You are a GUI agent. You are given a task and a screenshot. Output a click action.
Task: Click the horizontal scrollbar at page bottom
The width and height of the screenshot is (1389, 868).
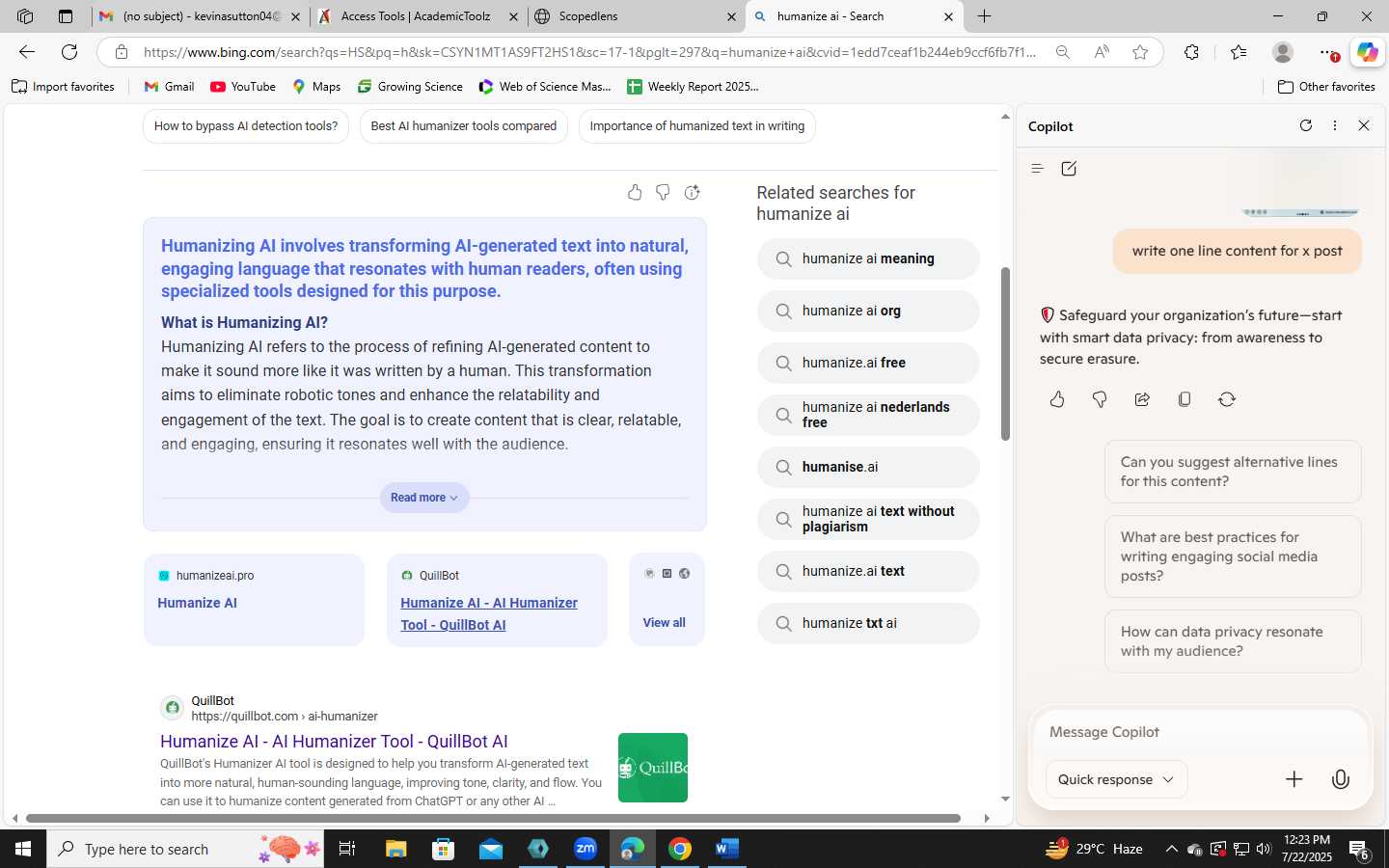[x=493, y=818]
